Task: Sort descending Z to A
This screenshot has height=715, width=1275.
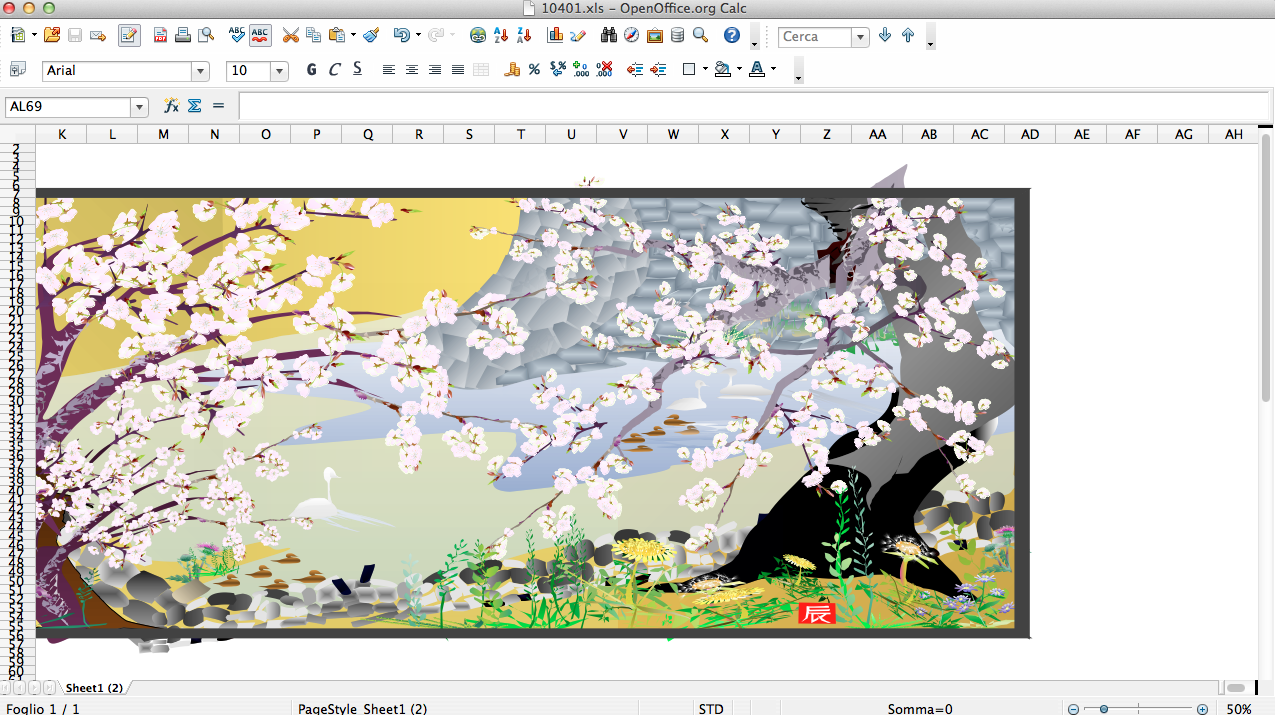Action: tap(523, 36)
